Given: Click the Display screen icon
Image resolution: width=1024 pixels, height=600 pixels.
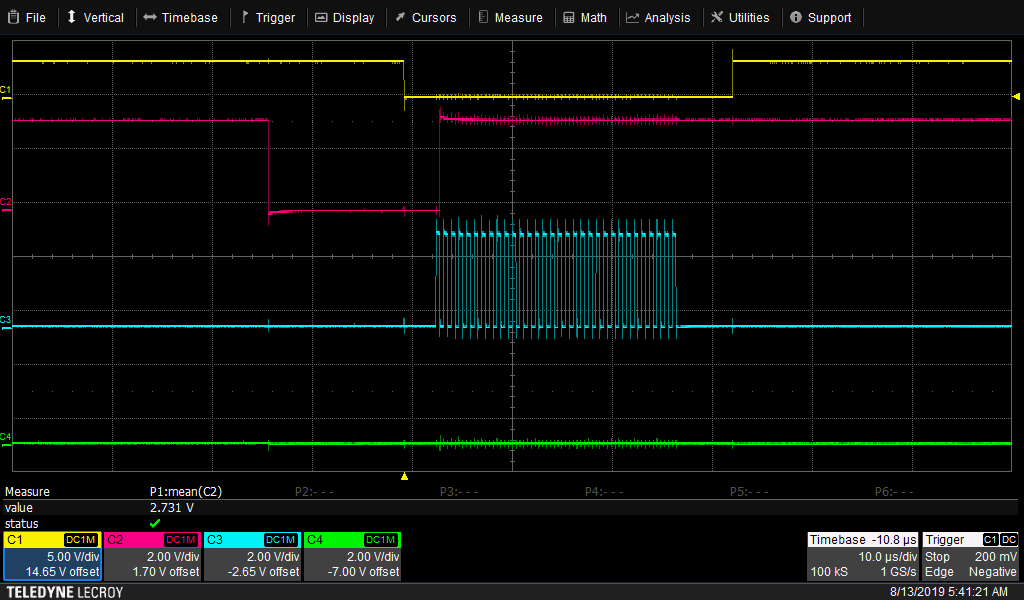Looking at the screenshot, I should pyautogui.click(x=321, y=17).
